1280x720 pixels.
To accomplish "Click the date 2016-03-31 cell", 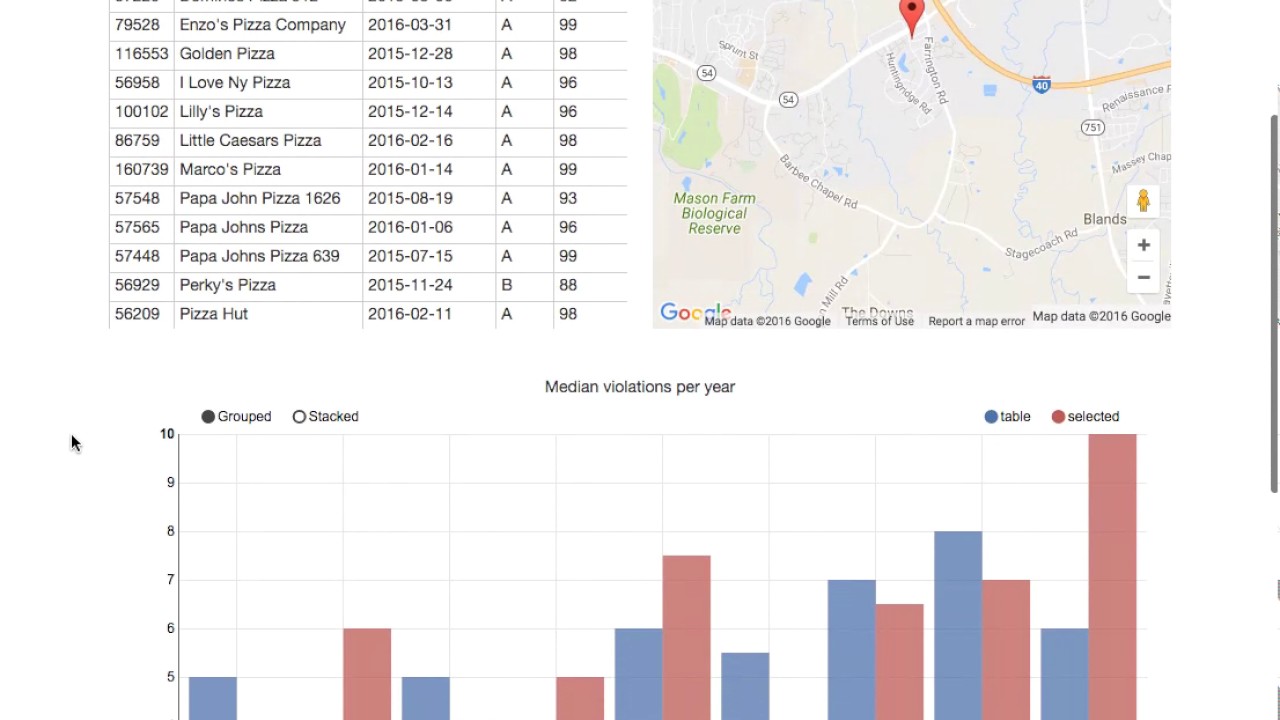I will click(429, 25).
